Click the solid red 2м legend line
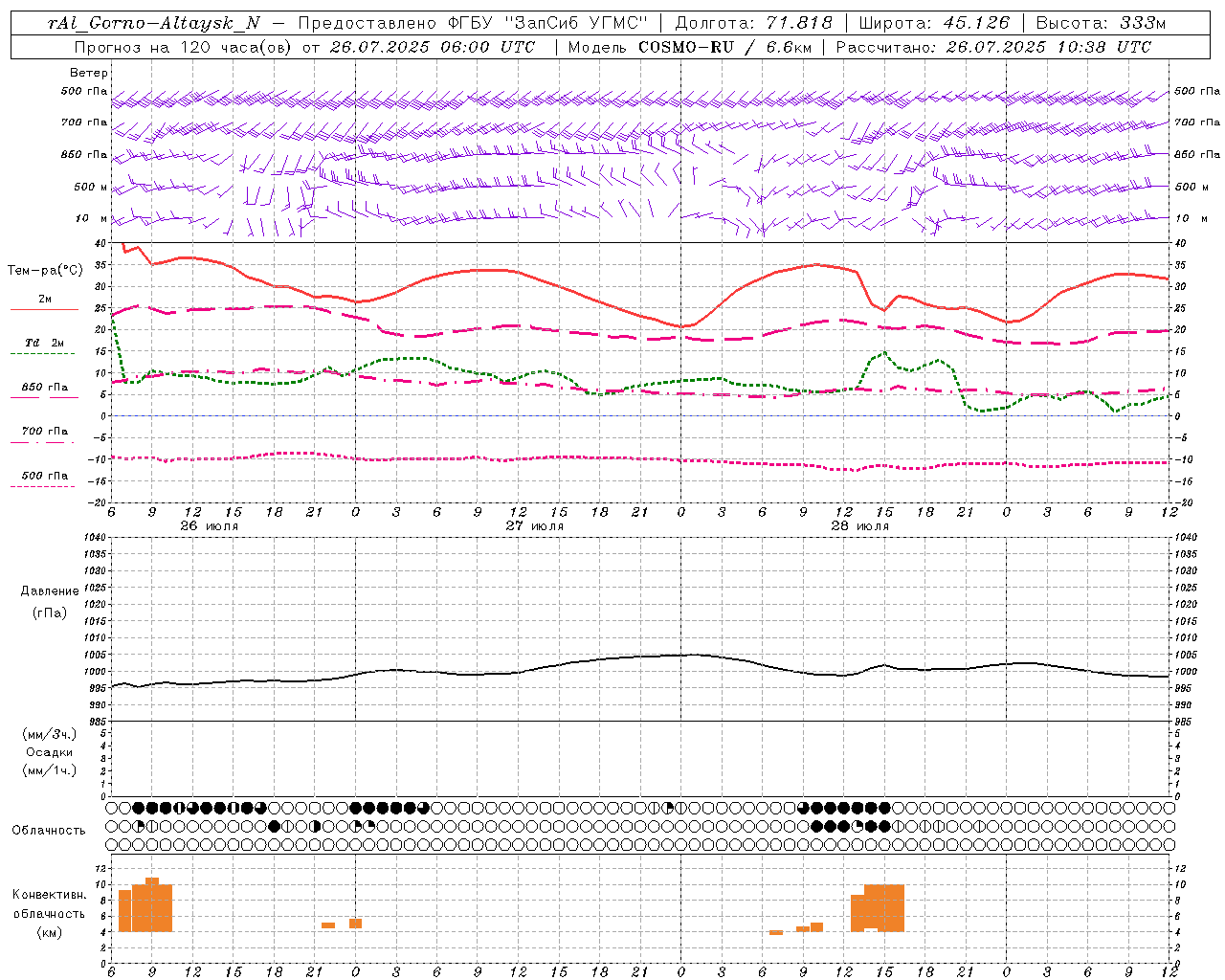Screen dimensions: 1225x980 tap(44, 310)
